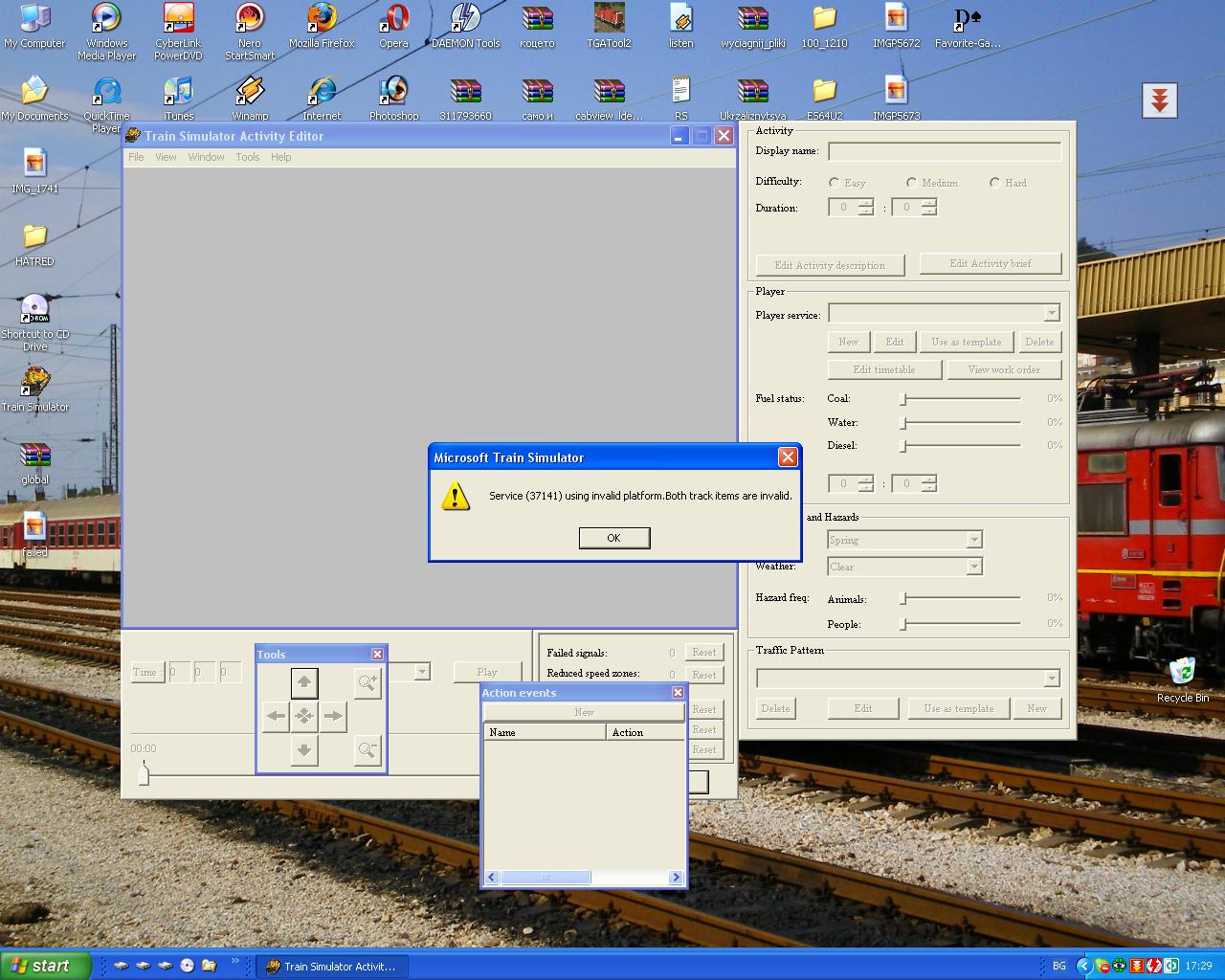Image resolution: width=1225 pixels, height=980 pixels.
Task: Click the timeline slider at 00:00
Action: pyautogui.click(x=144, y=773)
